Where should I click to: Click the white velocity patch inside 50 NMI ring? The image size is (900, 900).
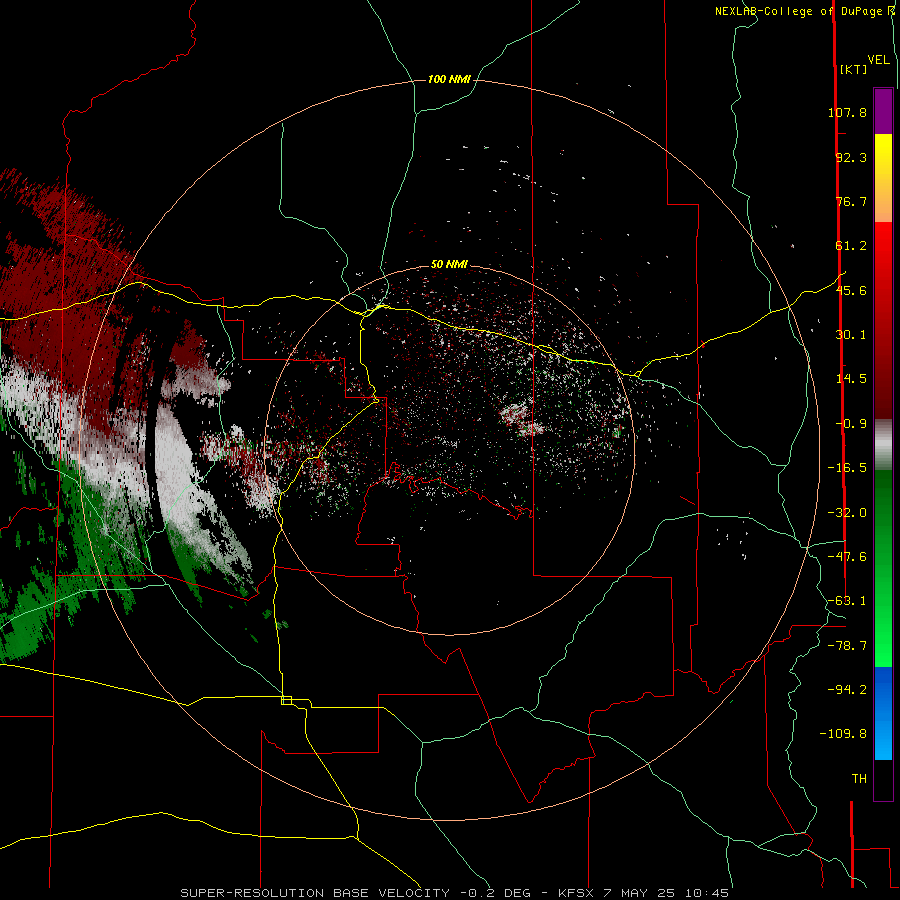coord(521,419)
